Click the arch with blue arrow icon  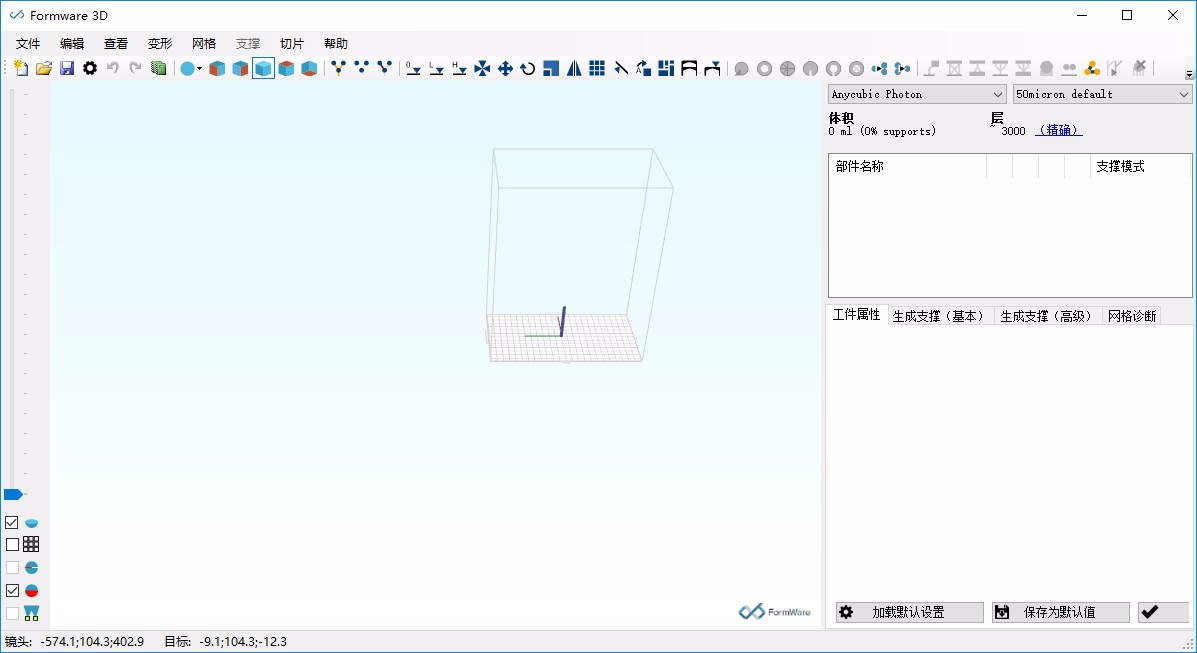coord(712,69)
